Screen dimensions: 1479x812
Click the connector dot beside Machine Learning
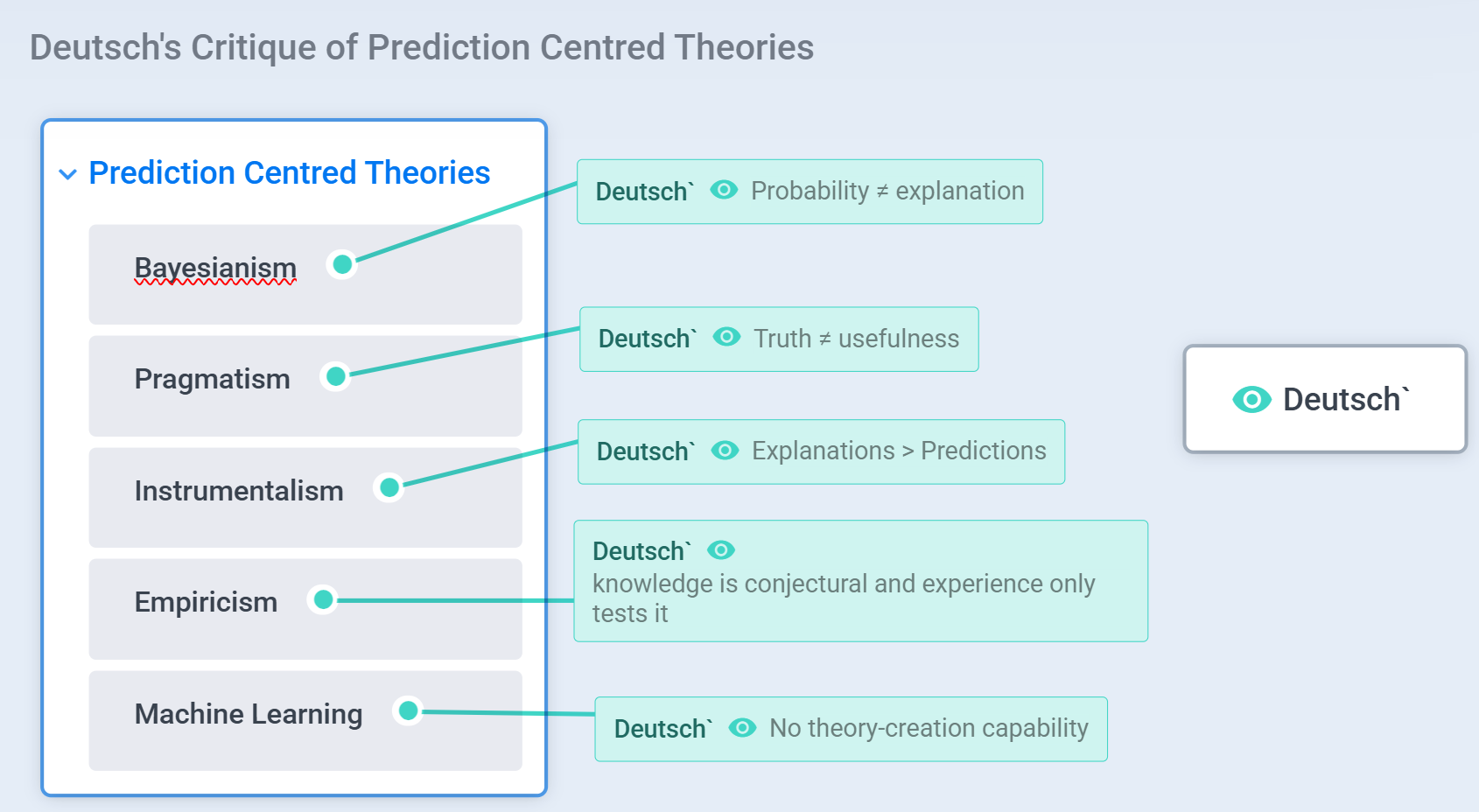(408, 710)
